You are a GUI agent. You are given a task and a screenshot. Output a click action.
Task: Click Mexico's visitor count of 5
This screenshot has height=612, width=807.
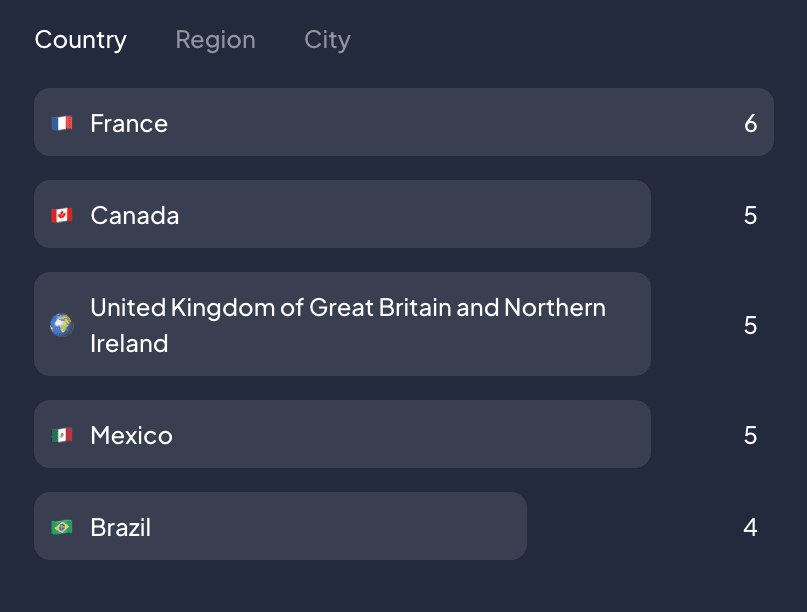point(750,435)
